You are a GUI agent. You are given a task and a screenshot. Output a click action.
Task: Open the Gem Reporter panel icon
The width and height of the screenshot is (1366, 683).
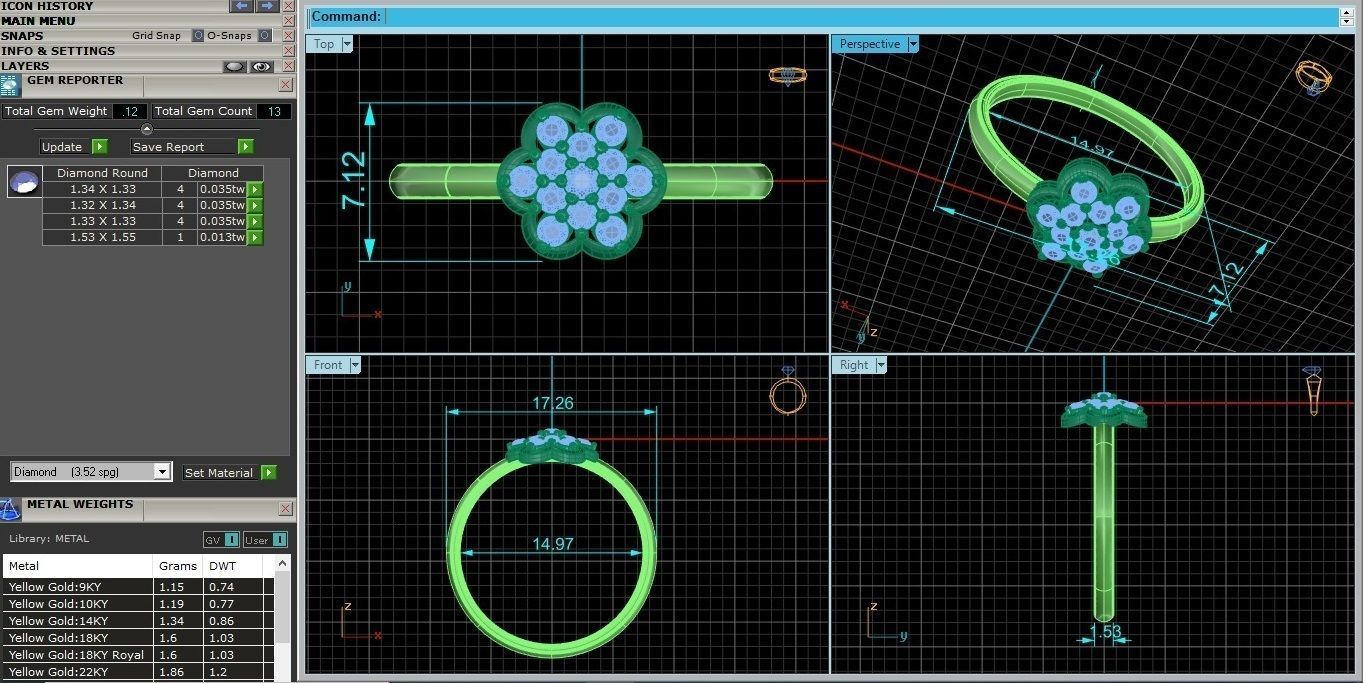click(x=9, y=86)
